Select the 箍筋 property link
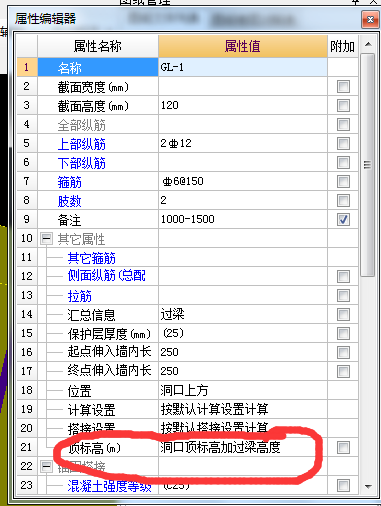The height and width of the screenshot is (506, 381). tap(70, 182)
